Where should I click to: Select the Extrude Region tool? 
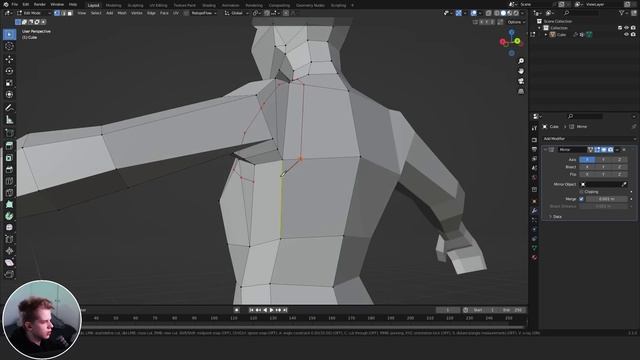9,146
